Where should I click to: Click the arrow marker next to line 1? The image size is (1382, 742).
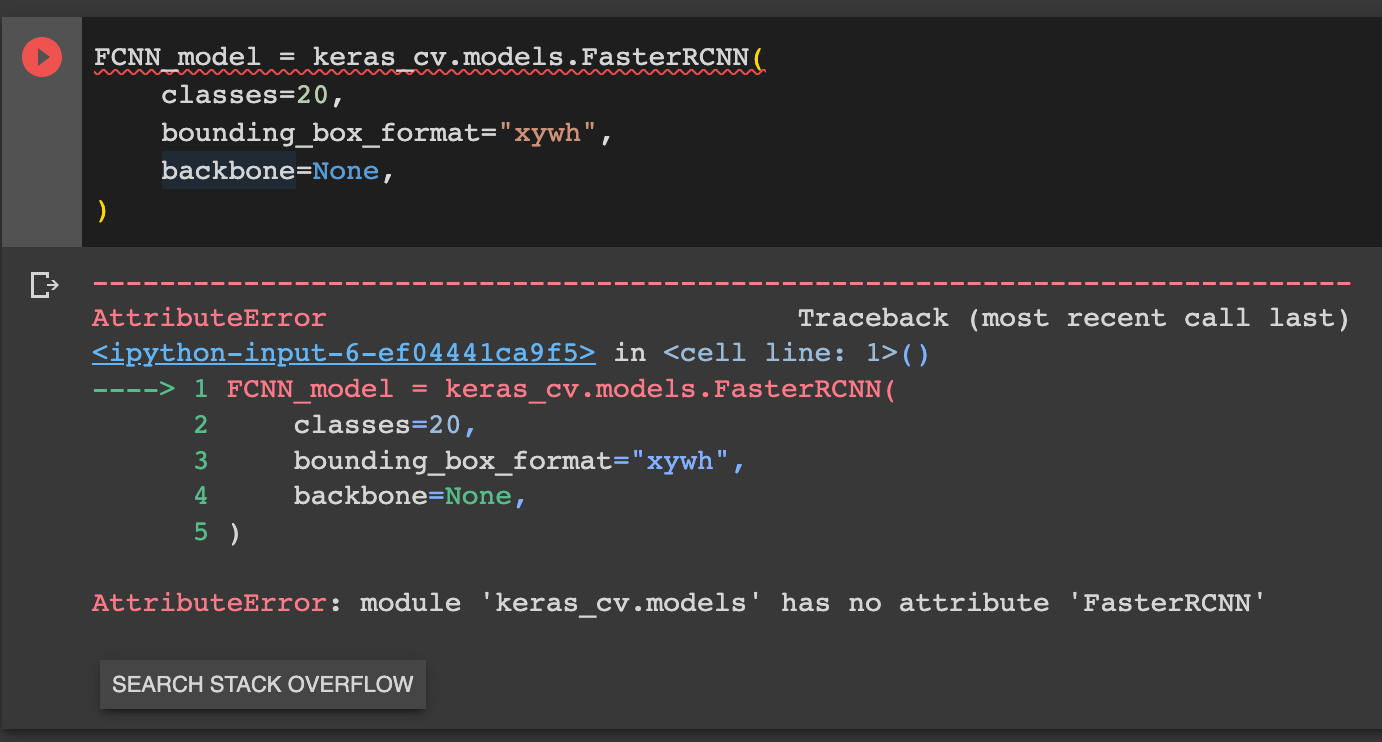(135, 388)
